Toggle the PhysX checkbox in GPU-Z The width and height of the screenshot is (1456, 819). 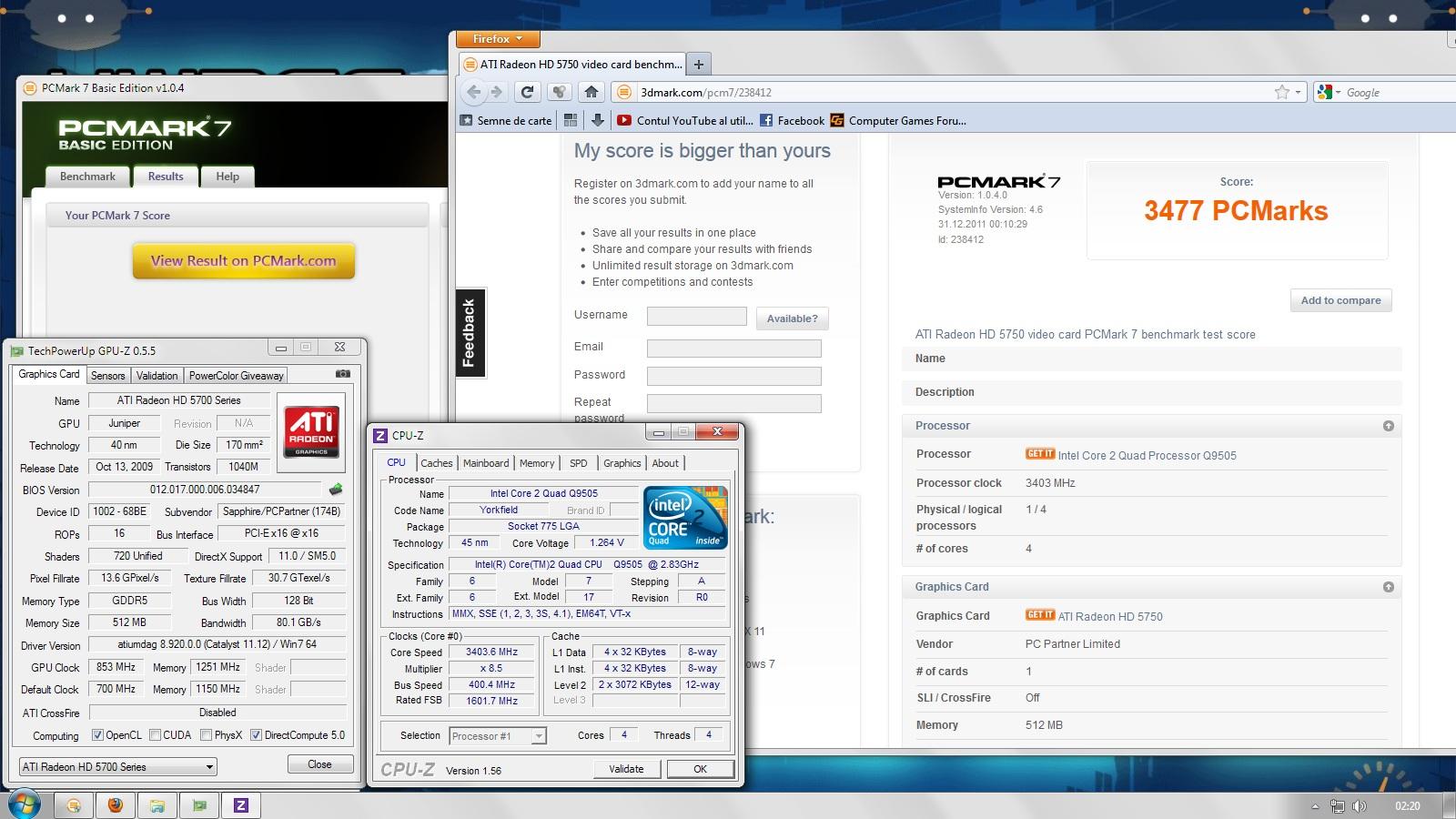tap(206, 735)
